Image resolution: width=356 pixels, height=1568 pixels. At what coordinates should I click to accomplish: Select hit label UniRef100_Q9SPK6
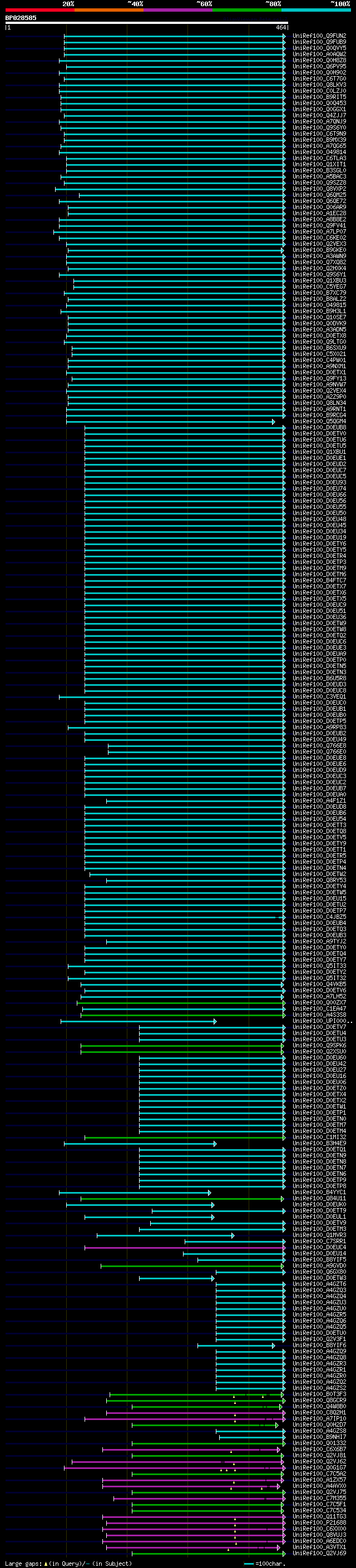pos(319,1046)
